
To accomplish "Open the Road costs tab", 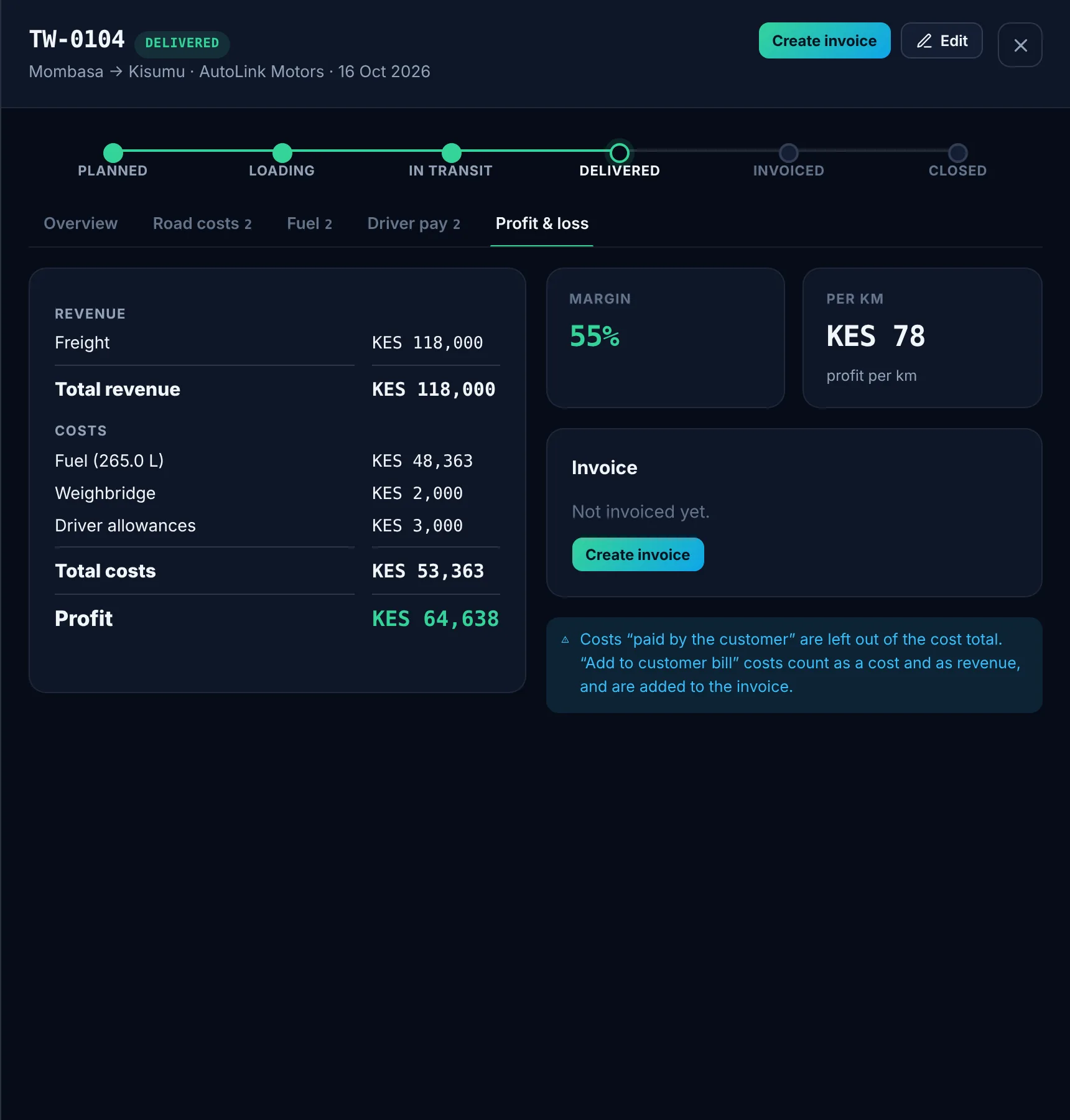I will coord(202,223).
